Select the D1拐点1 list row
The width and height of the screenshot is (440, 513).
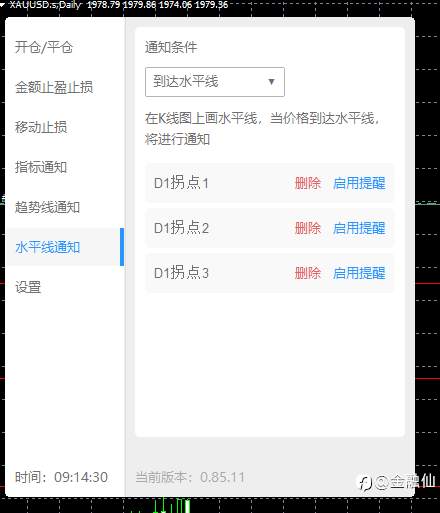(269, 183)
